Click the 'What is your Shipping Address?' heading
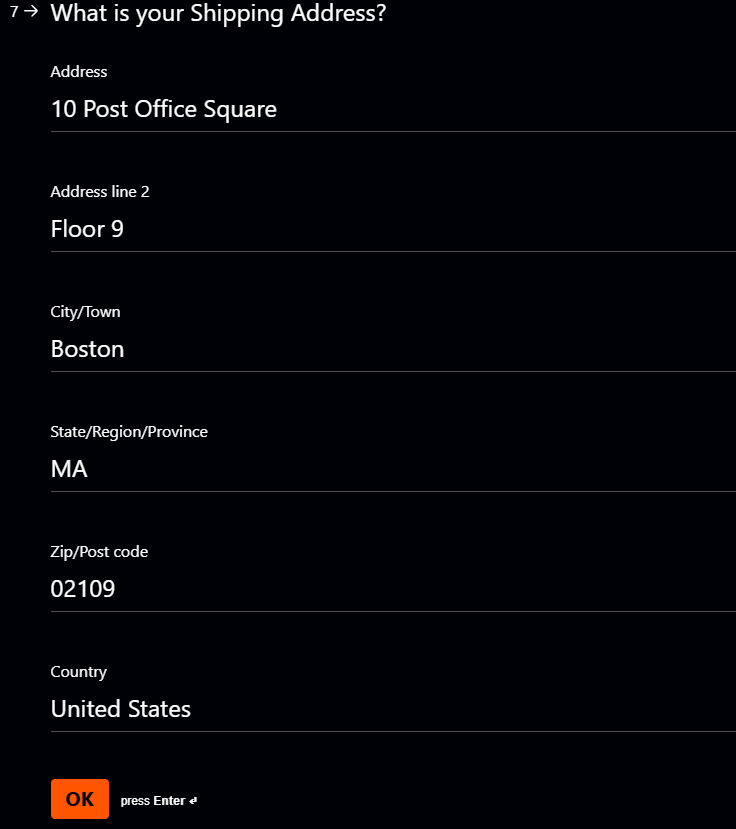 (x=218, y=14)
